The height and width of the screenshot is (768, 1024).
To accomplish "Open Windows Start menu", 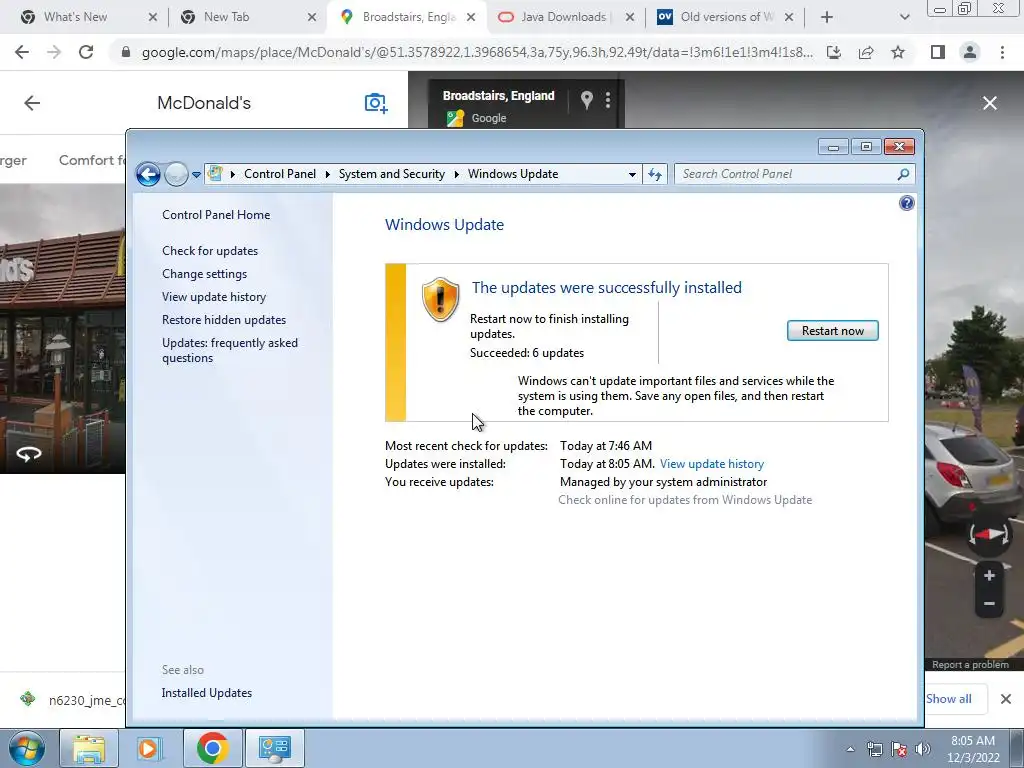I will click(27, 748).
